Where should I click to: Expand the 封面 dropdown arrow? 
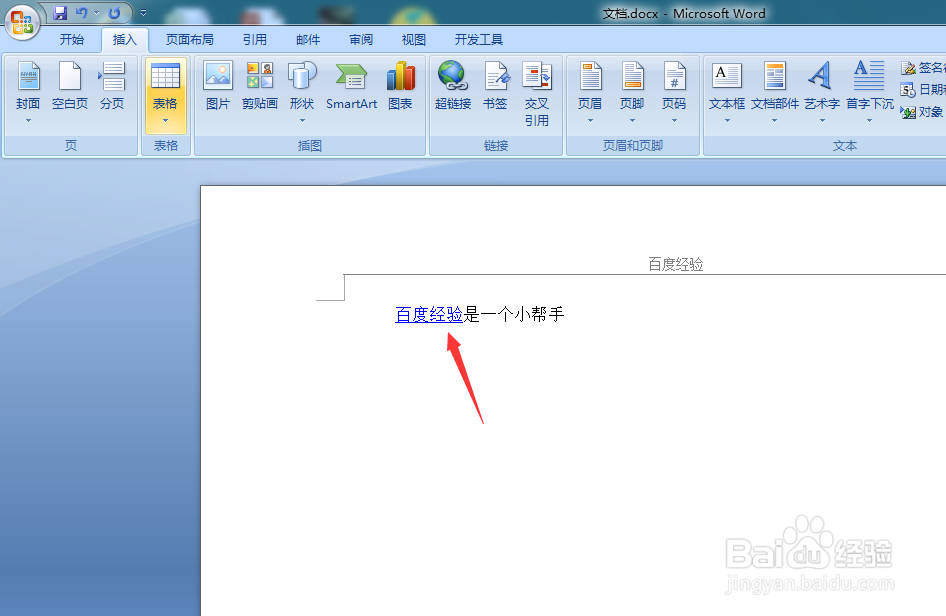[x=28, y=121]
